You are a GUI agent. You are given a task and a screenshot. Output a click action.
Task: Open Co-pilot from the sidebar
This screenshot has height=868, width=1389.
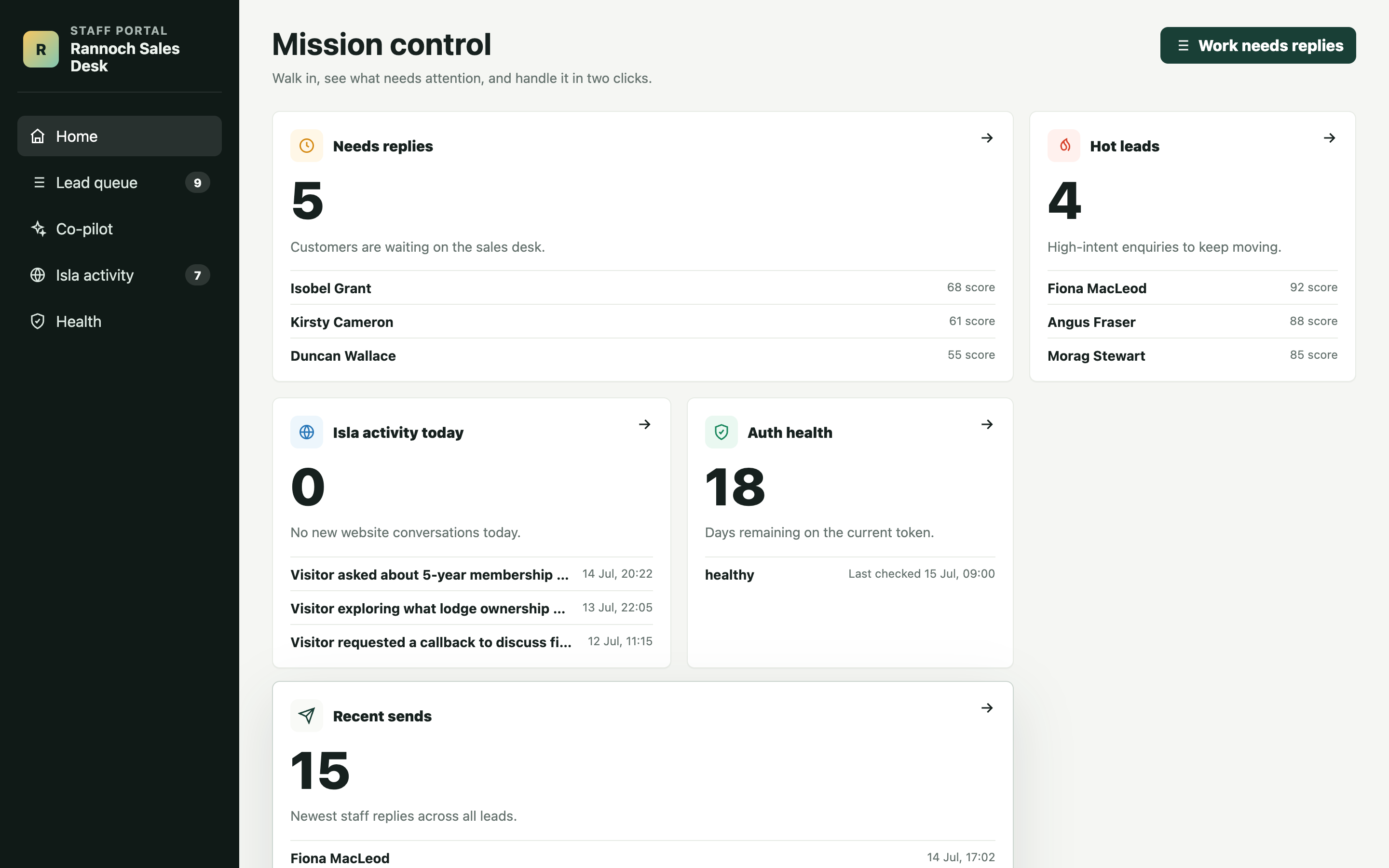click(x=120, y=229)
